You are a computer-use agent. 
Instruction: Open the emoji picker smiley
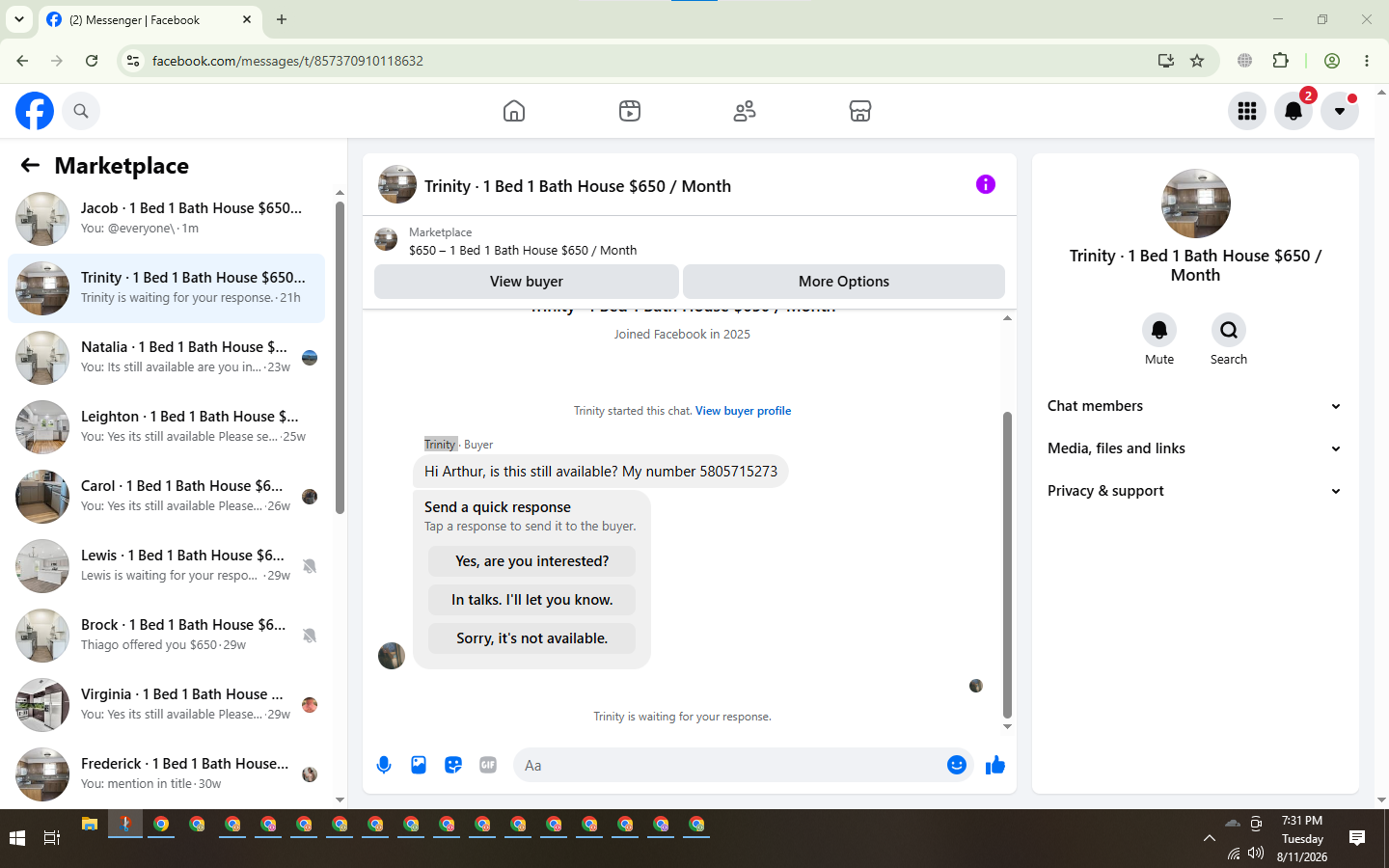957,765
